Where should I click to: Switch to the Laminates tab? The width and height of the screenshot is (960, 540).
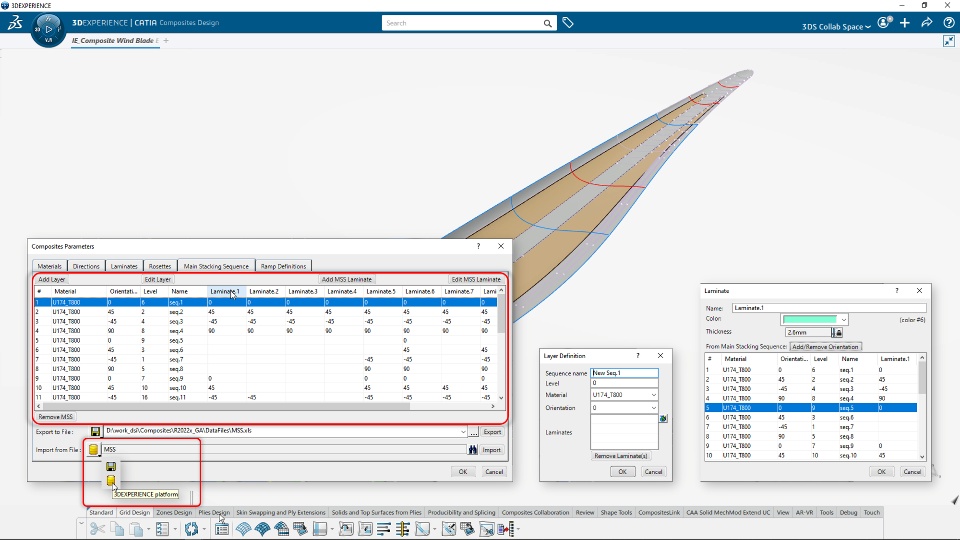124,266
